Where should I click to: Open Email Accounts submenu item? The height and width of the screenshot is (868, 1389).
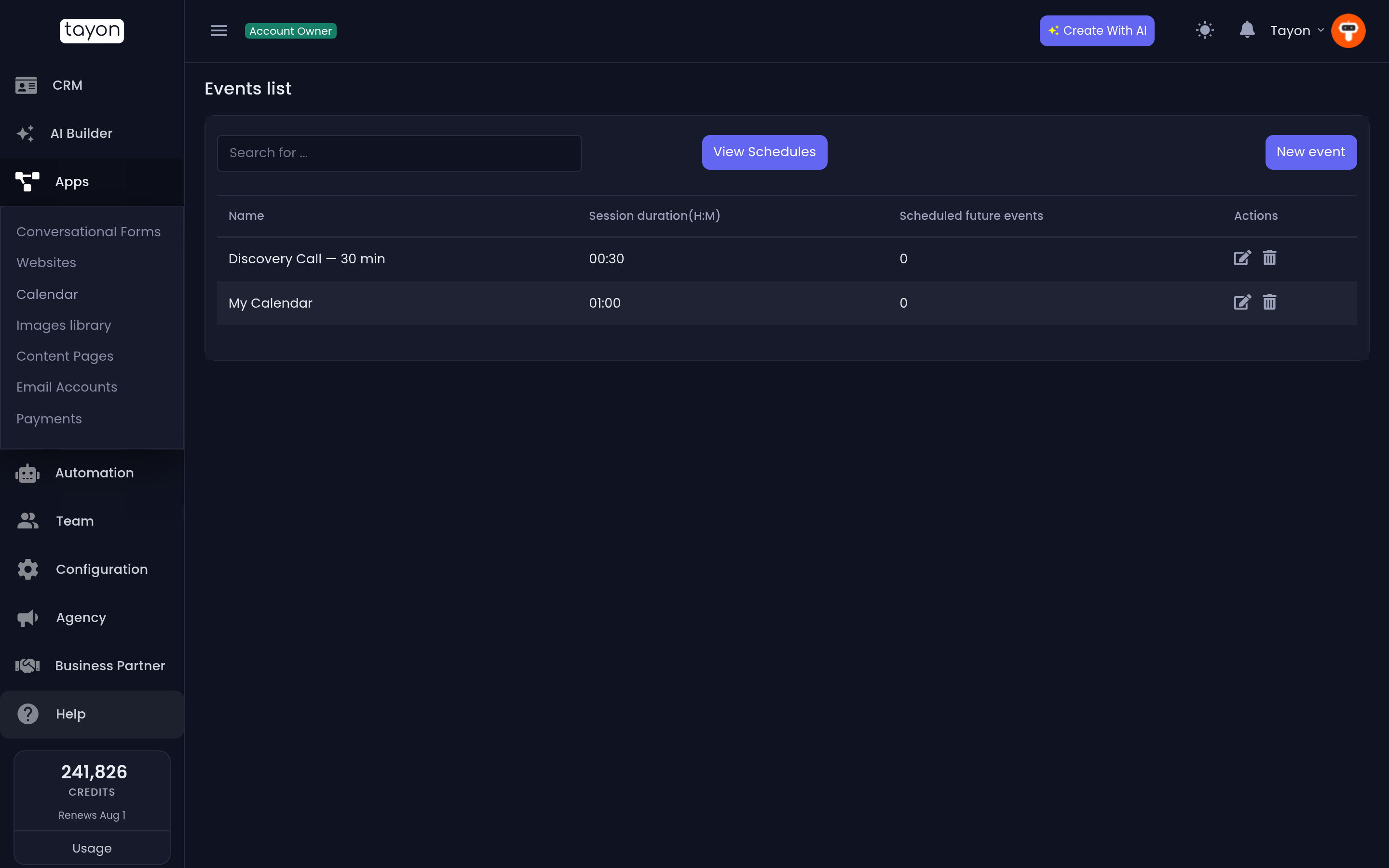click(x=67, y=387)
